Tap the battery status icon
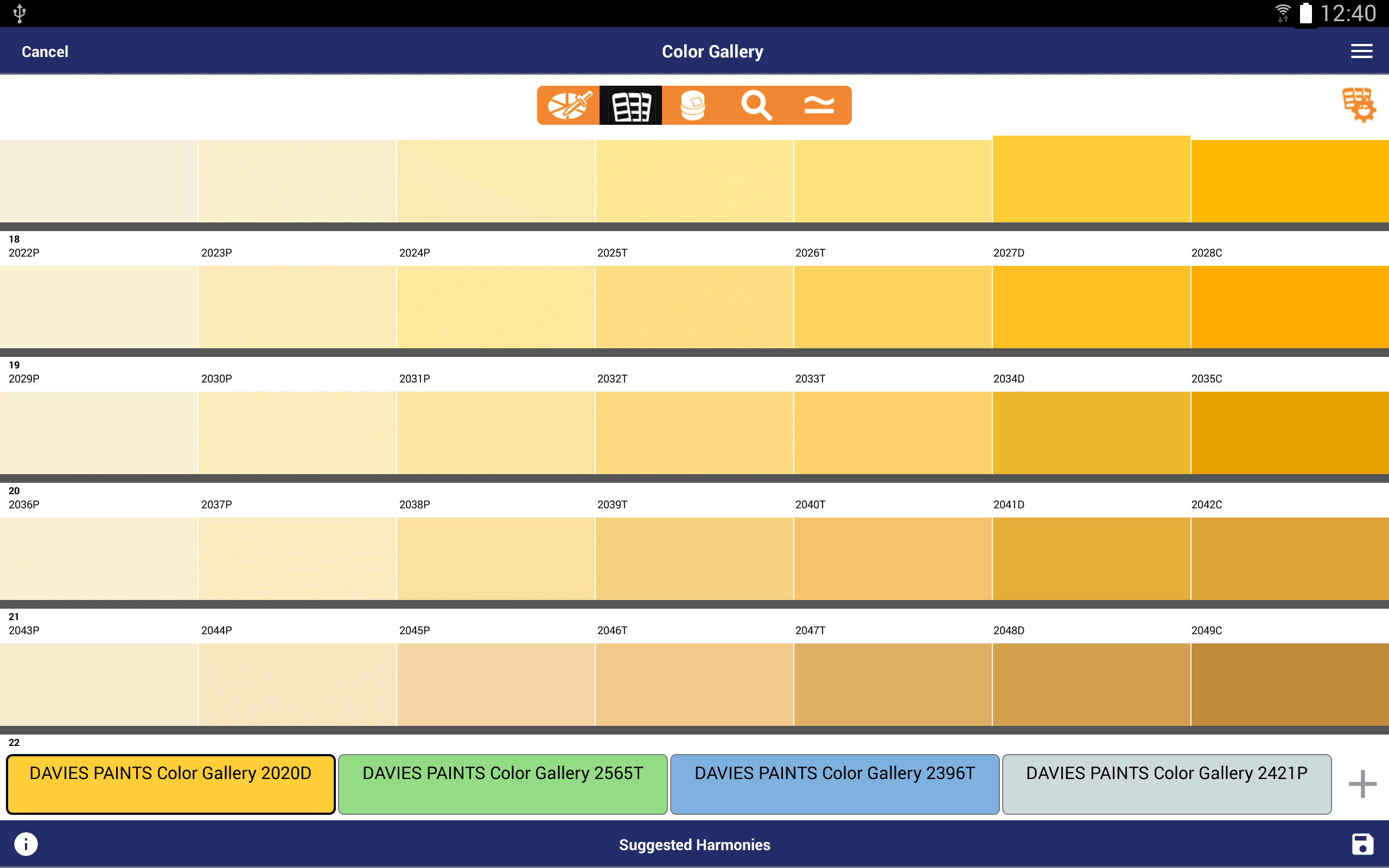Image resolution: width=1389 pixels, height=868 pixels. [x=1306, y=13]
